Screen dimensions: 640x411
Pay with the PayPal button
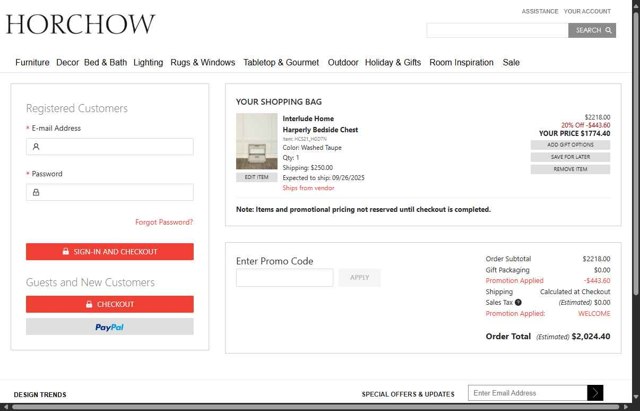pyautogui.click(x=110, y=327)
